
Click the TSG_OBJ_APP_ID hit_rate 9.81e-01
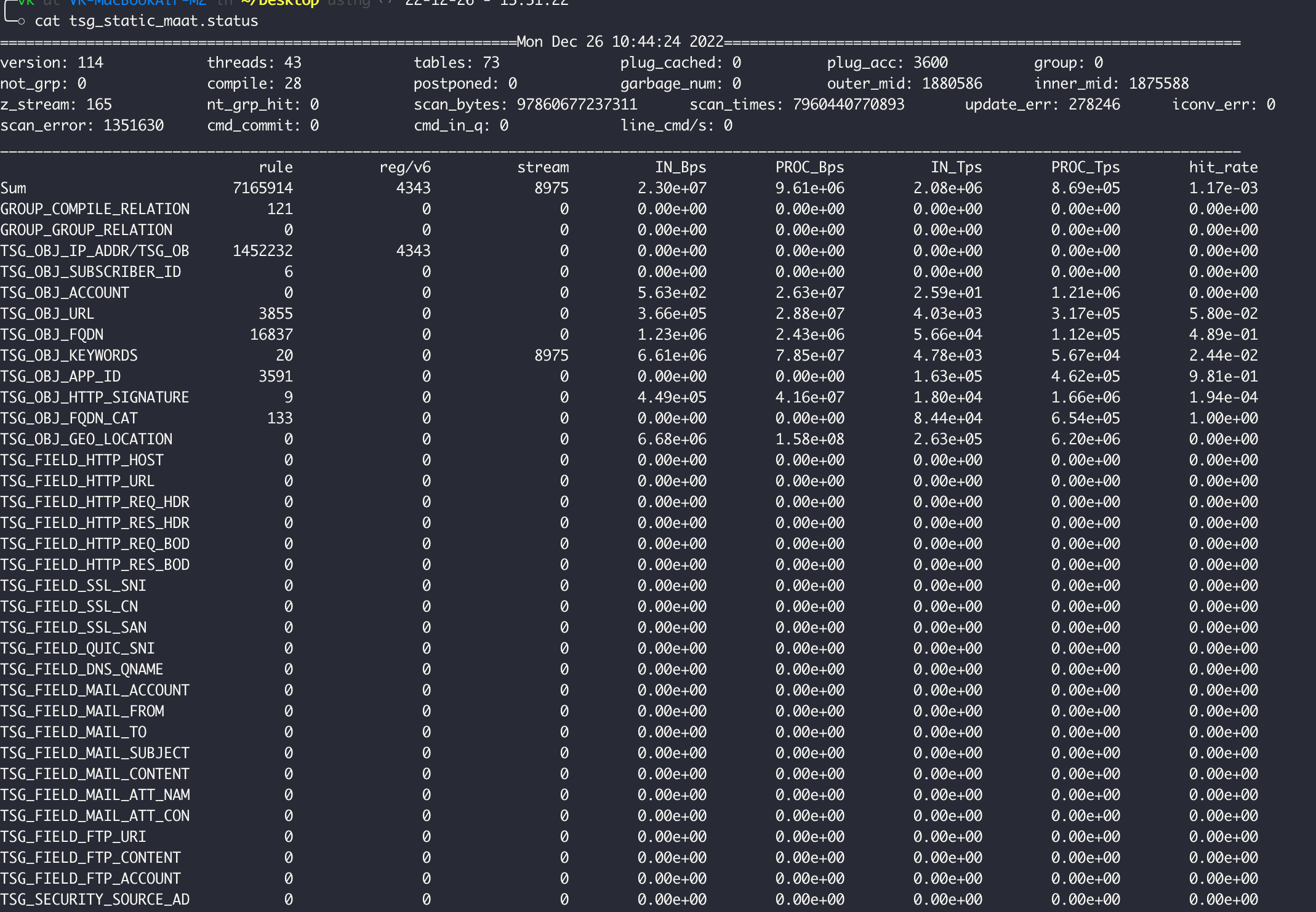(x=1223, y=377)
